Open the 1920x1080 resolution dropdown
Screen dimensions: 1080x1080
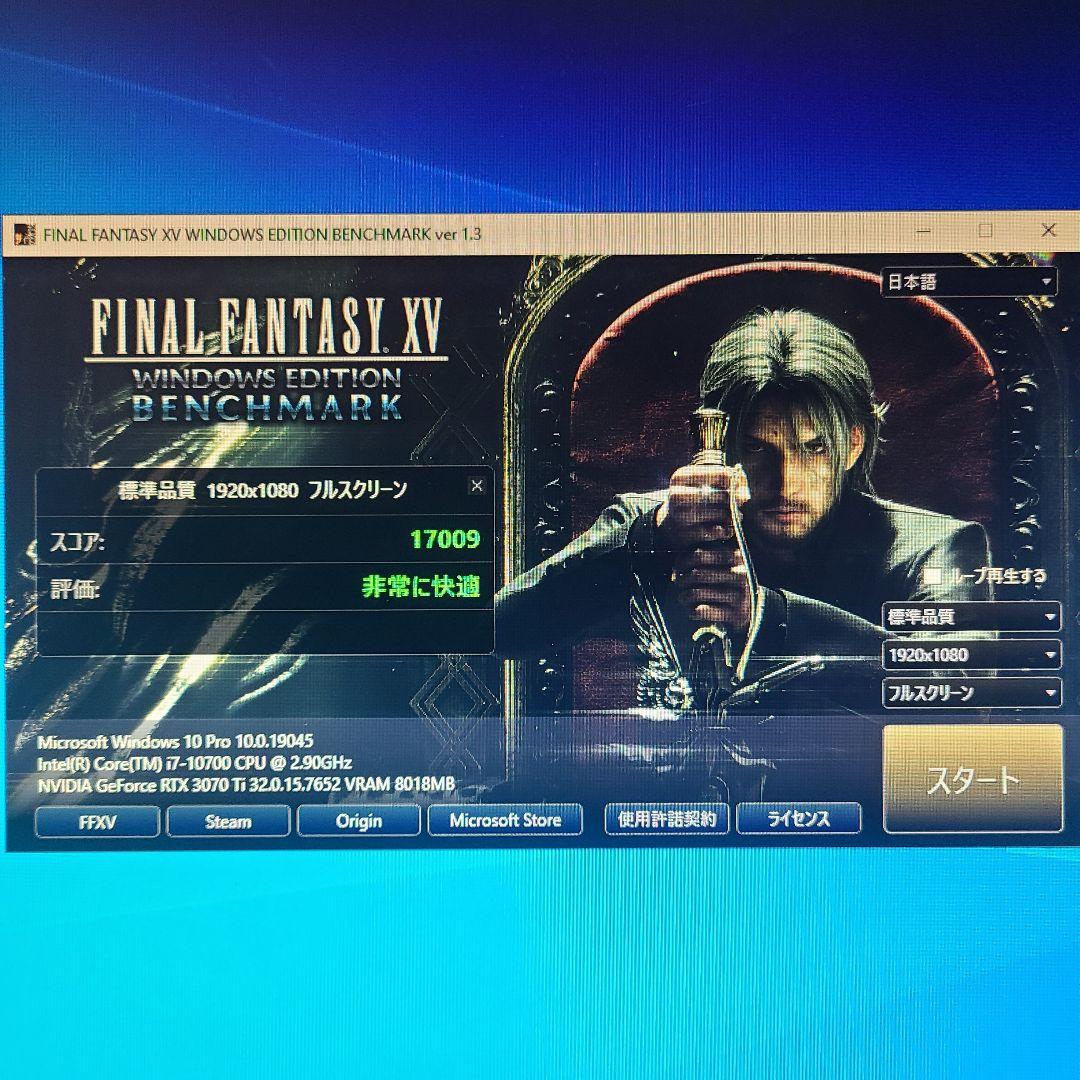coord(972,654)
